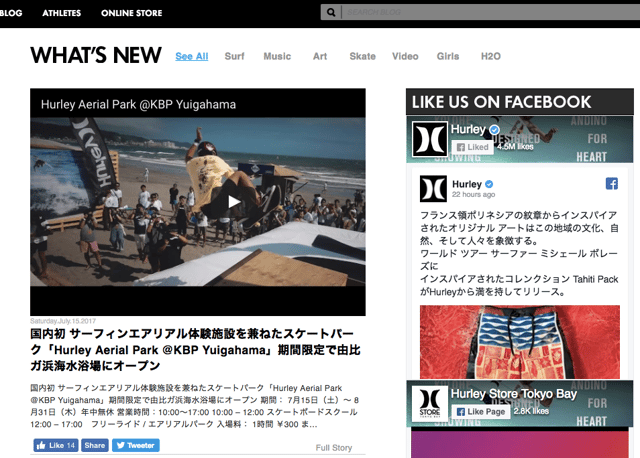Screen dimensions: 640x458
Task: Click the 2.8K likes count
Action: 531,411
